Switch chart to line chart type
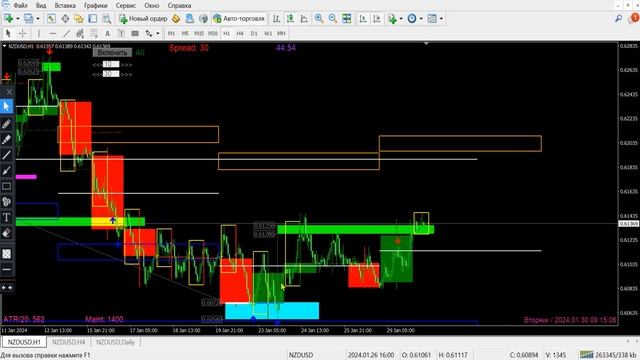The height and width of the screenshot is (360, 640). (304, 18)
